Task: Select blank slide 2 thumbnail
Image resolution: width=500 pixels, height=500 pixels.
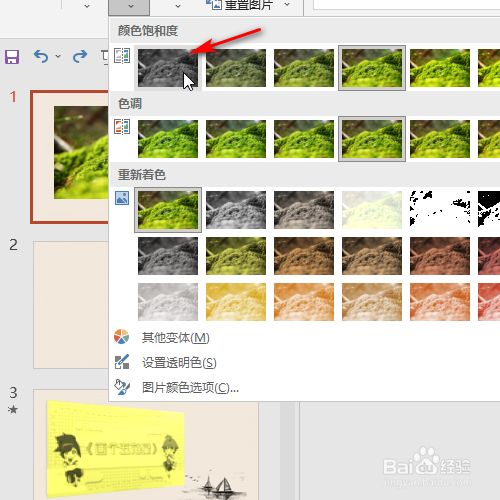Action: (x=71, y=305)
